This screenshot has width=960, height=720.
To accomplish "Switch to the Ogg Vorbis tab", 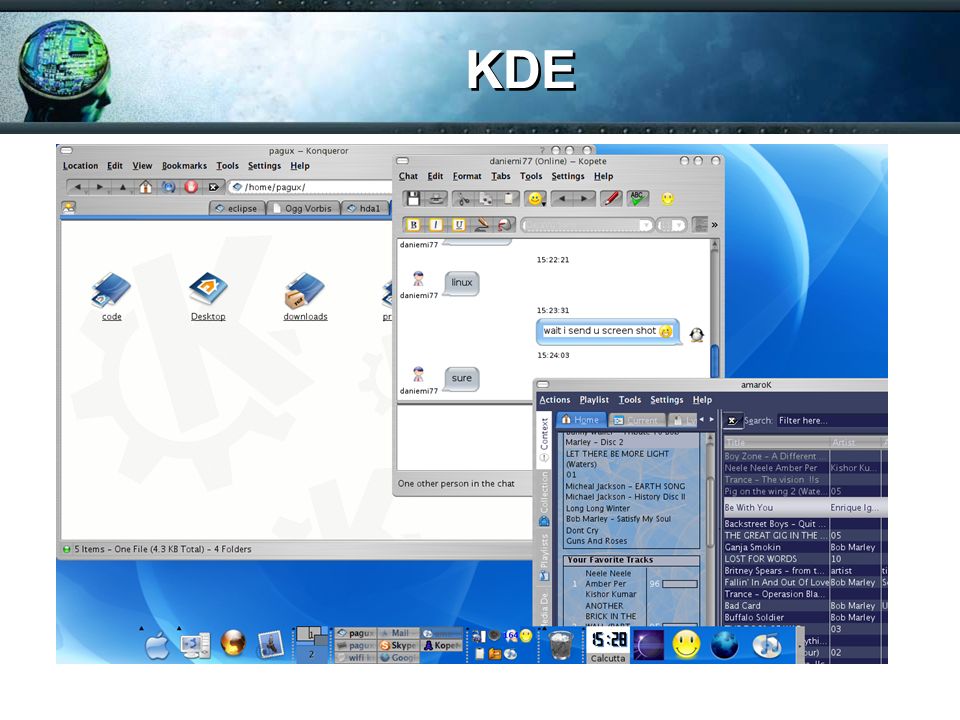I will click(x=302, y=208).
